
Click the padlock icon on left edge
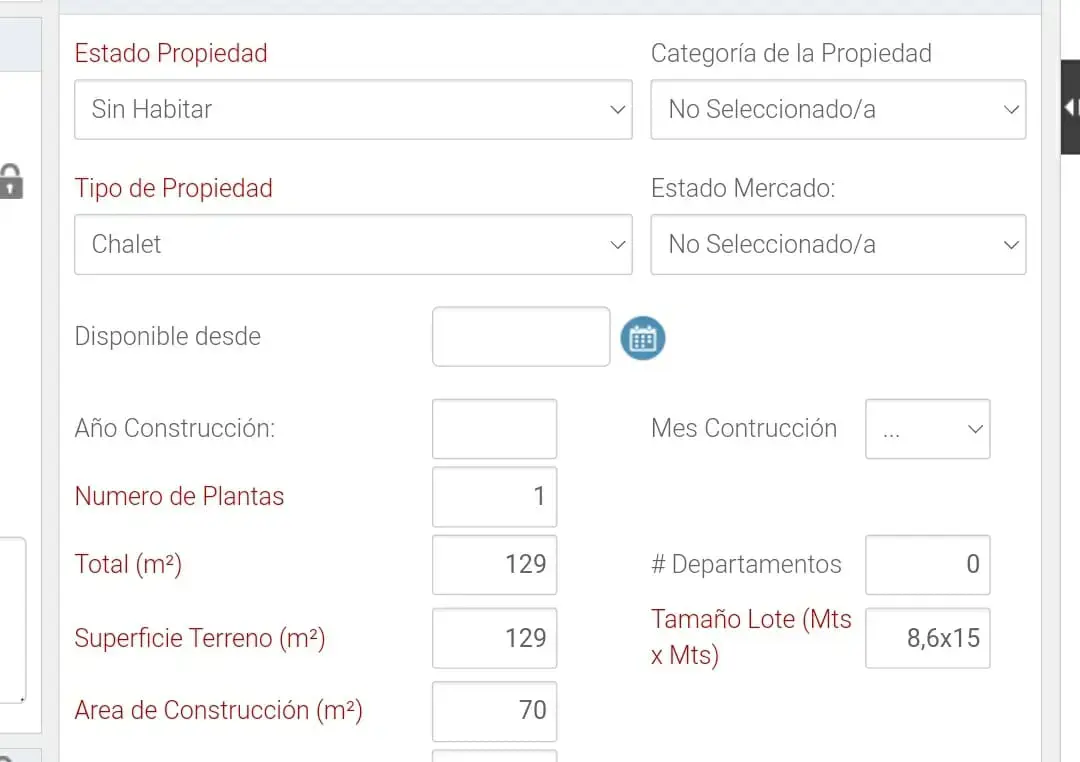coord(10,182)
